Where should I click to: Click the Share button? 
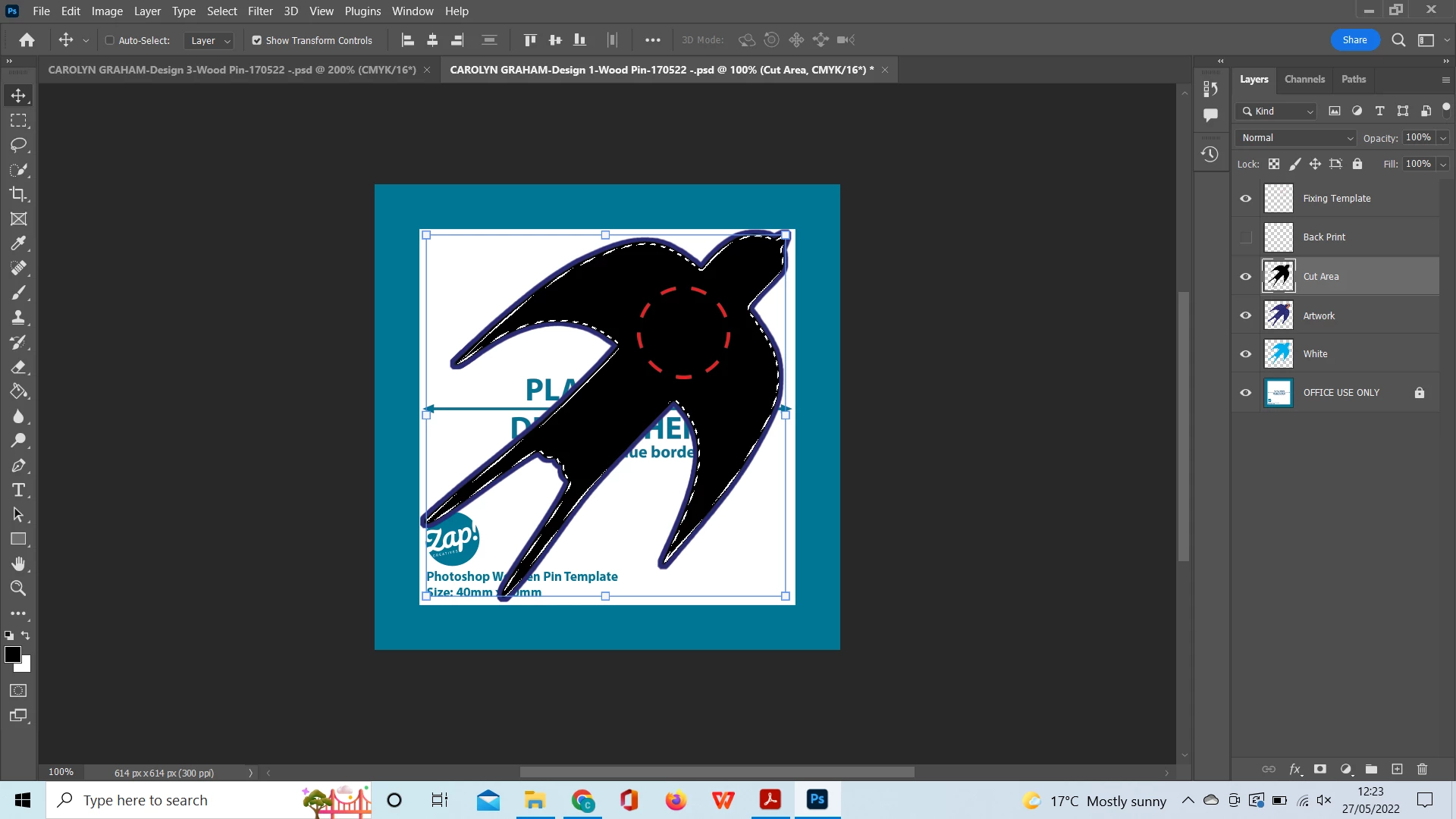tap(1354, 40)
